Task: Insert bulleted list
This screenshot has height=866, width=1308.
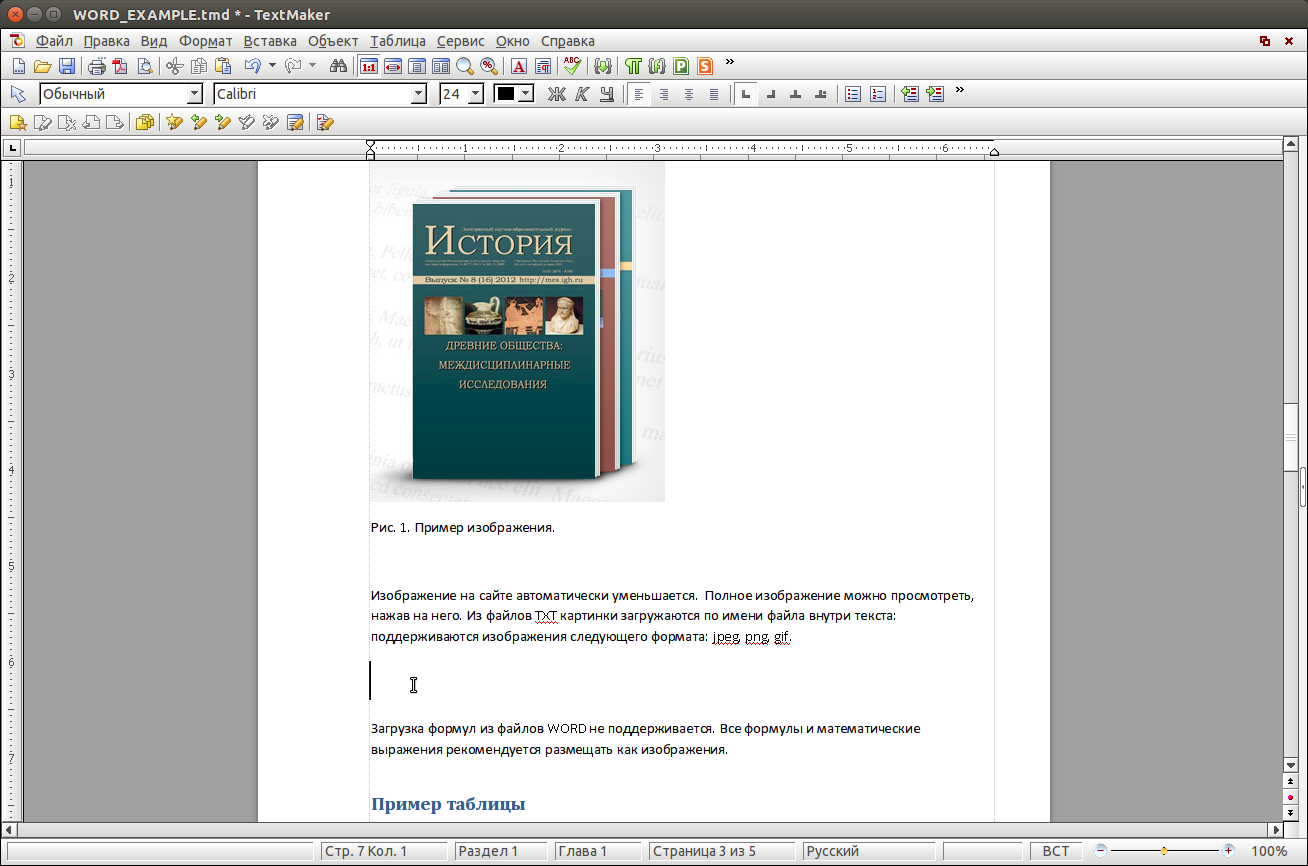Action: tap(853, 94)
